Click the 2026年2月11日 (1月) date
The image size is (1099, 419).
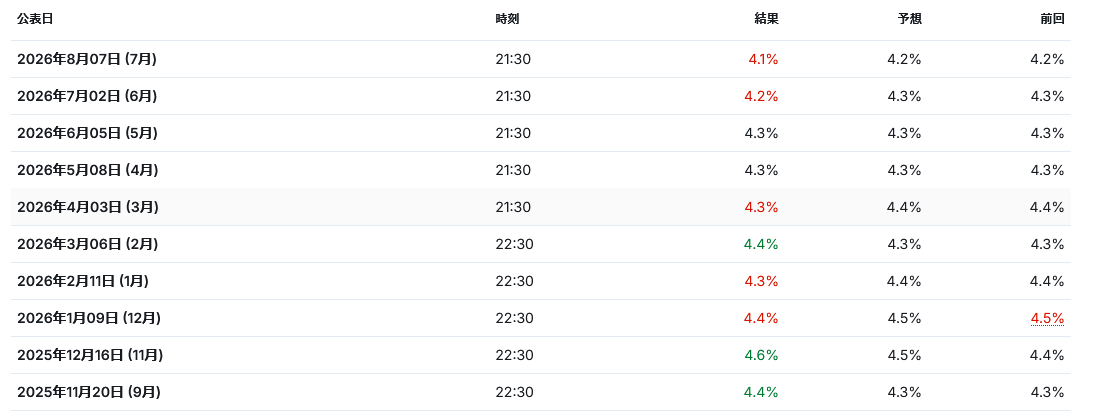click(83, 281)
